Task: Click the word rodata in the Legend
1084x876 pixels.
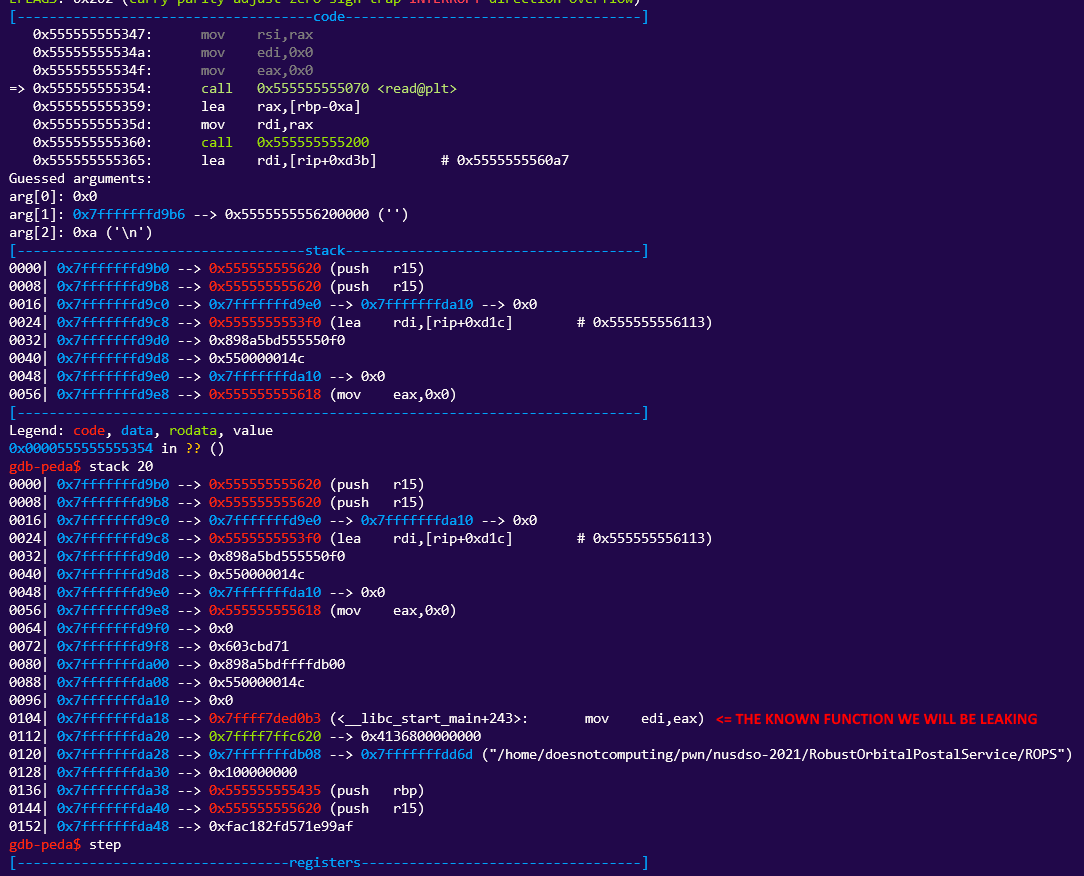Action: click(195, 431)
